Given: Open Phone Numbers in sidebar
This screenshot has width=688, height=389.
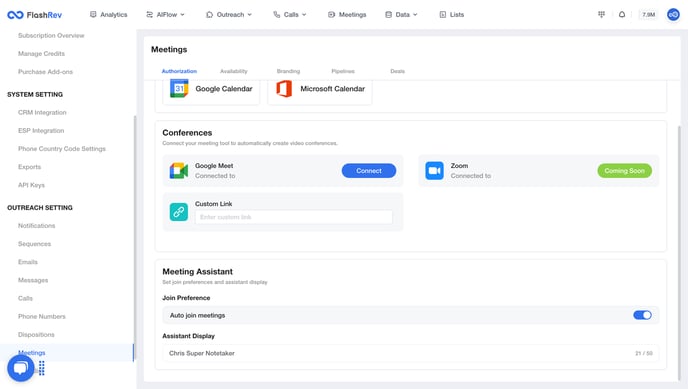Looking at the screenshot, I should click(42, 317).
